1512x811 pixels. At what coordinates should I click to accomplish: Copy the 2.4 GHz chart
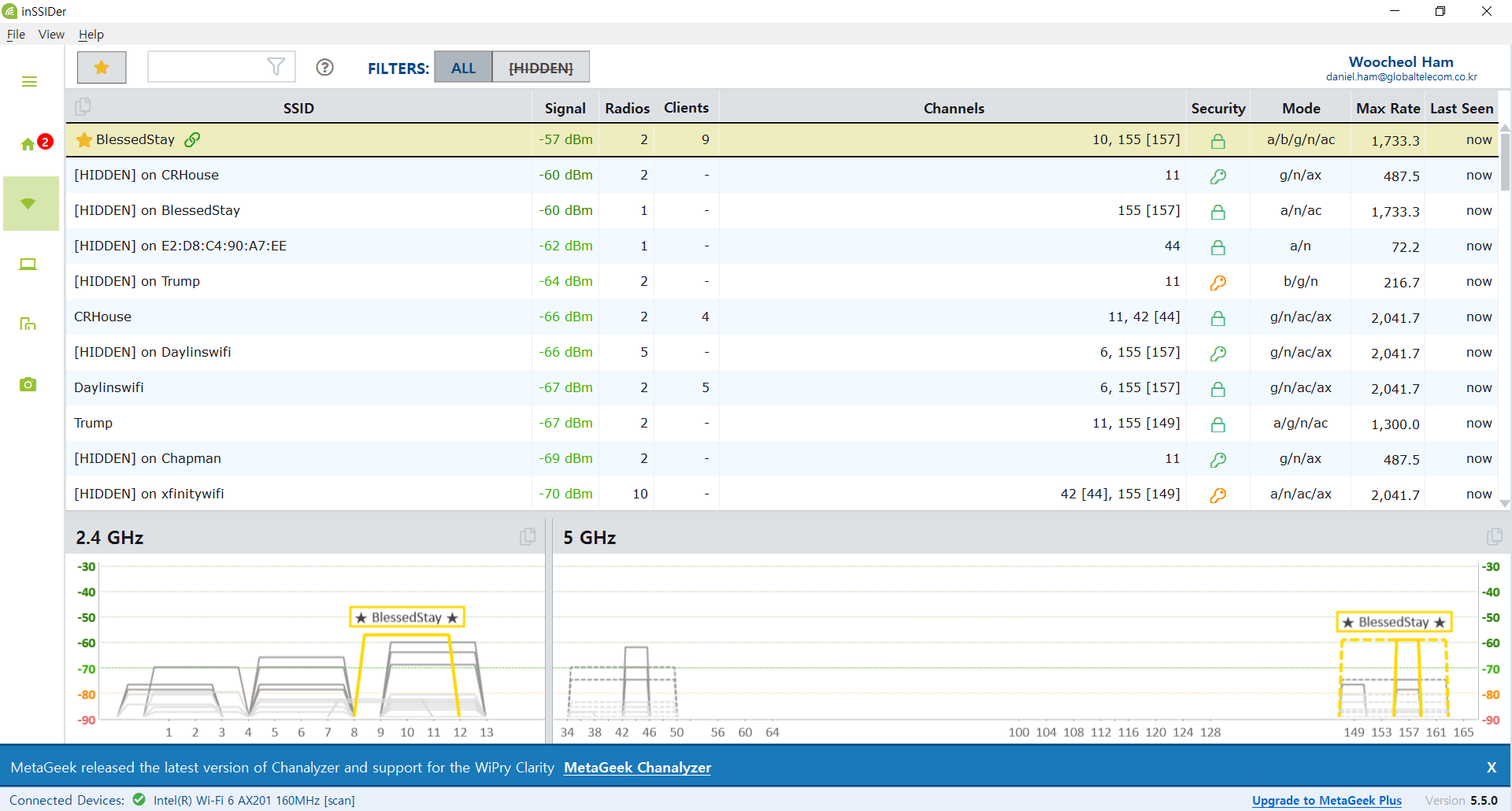click(528, 537)
